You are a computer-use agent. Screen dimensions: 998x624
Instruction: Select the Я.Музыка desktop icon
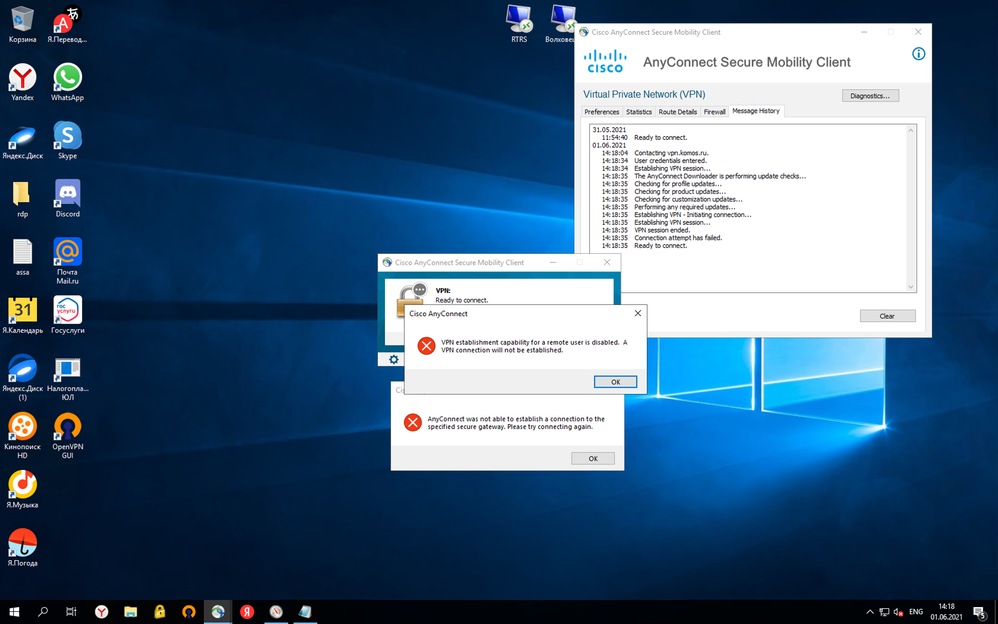point(22,489)
